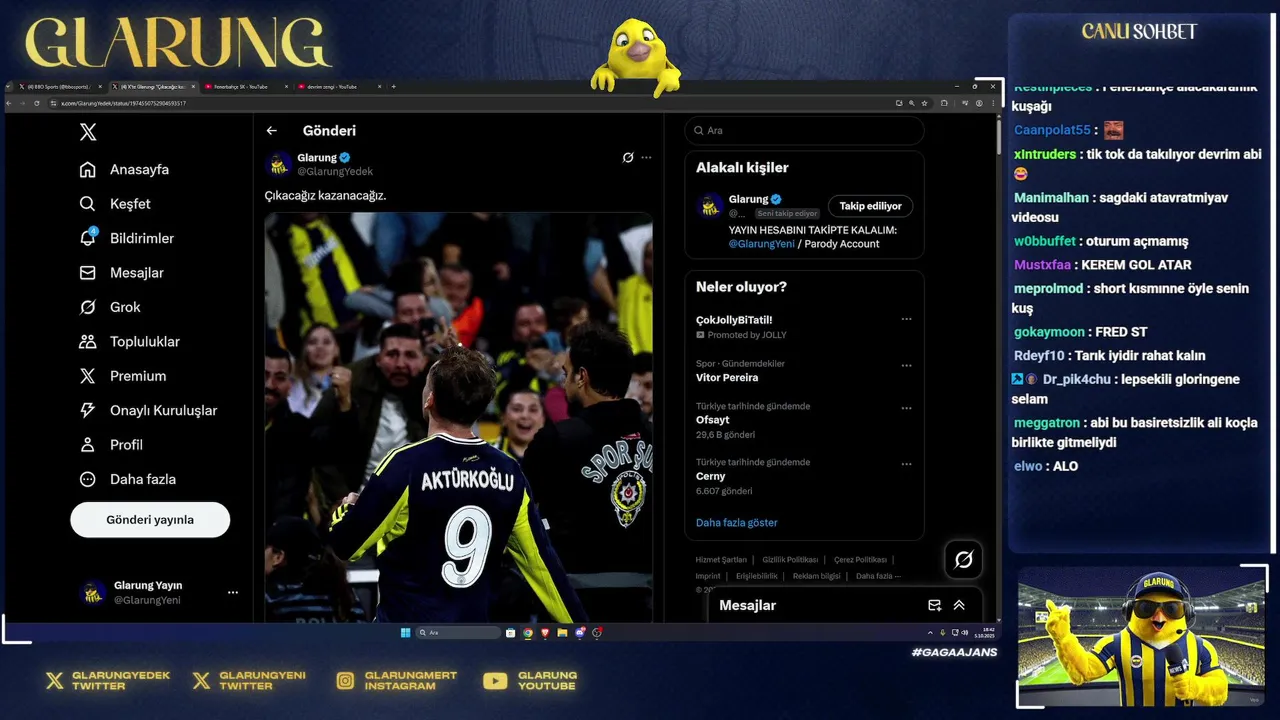Click the Windows taskbar search box
Viewport: 1280px width, 720px height.
click(458, 633)
